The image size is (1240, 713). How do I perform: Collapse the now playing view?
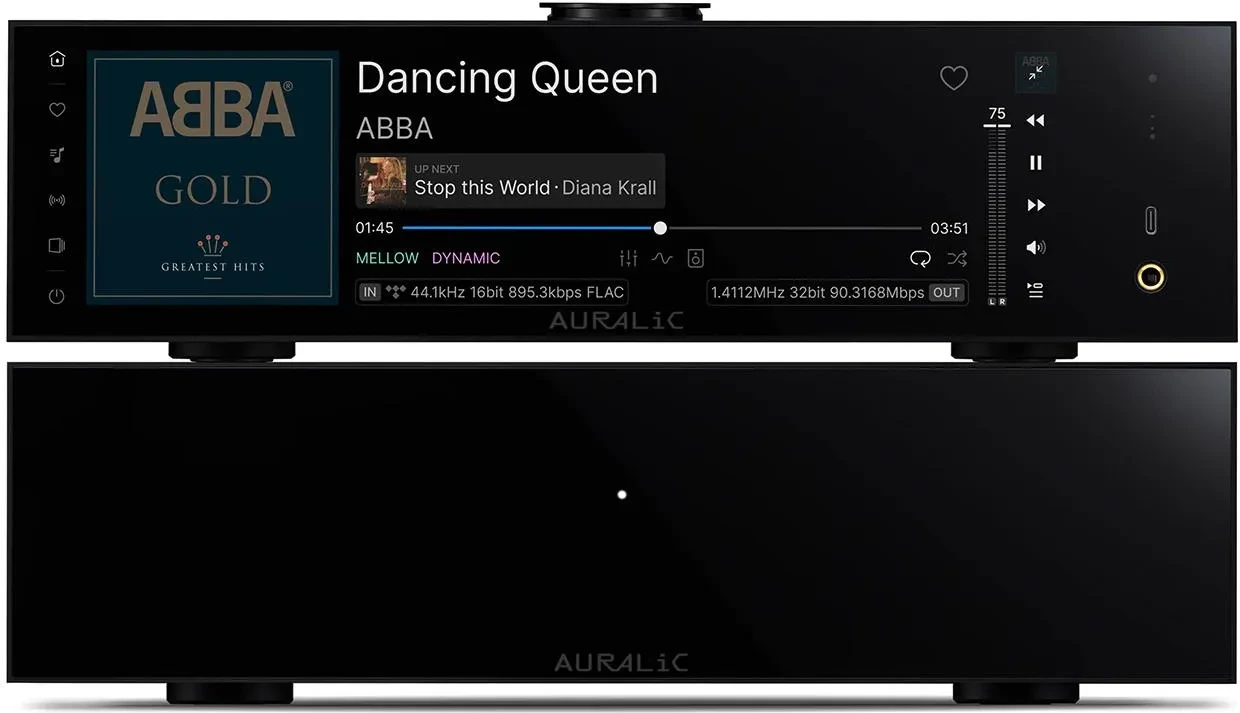pyautogui.click(x=1036, y=71)
